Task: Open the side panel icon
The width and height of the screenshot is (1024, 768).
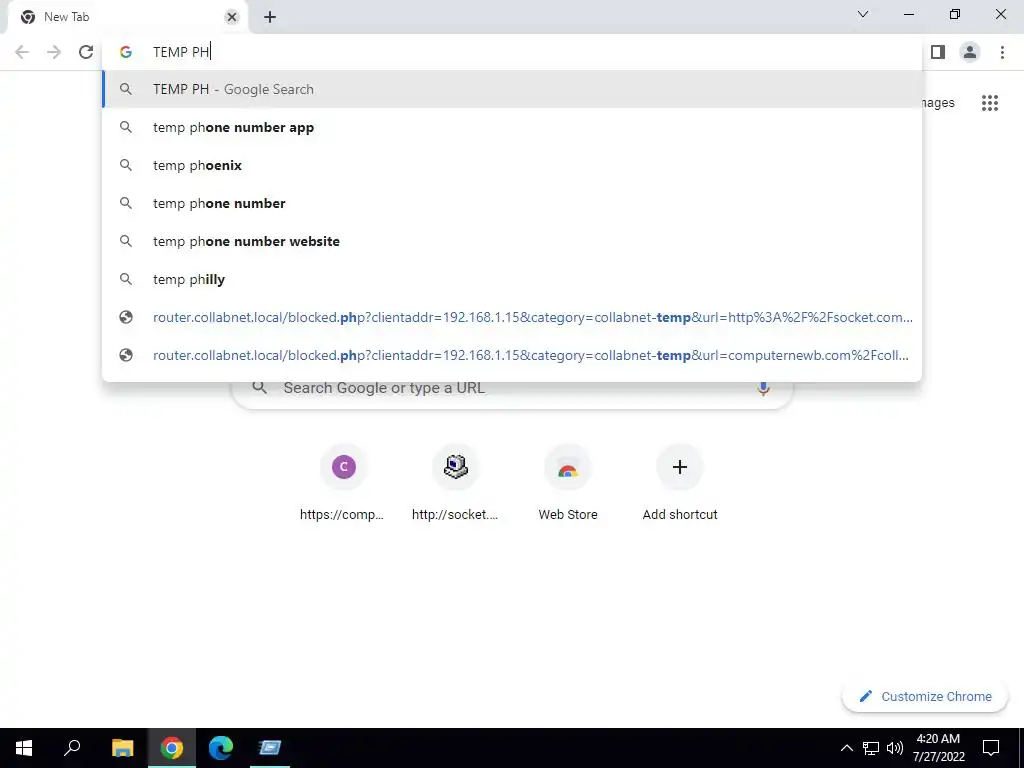Action: (938, 52)
